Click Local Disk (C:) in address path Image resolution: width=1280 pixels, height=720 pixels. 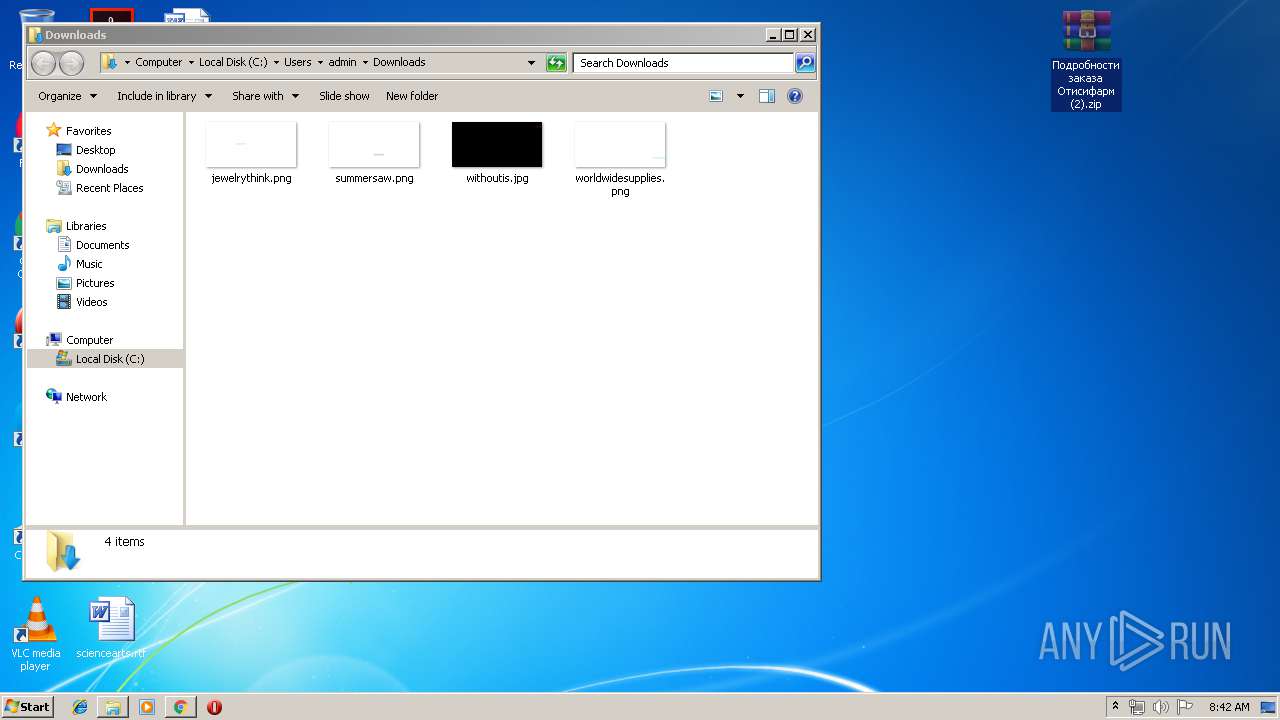pyautogui.click(x=233, y=62)
